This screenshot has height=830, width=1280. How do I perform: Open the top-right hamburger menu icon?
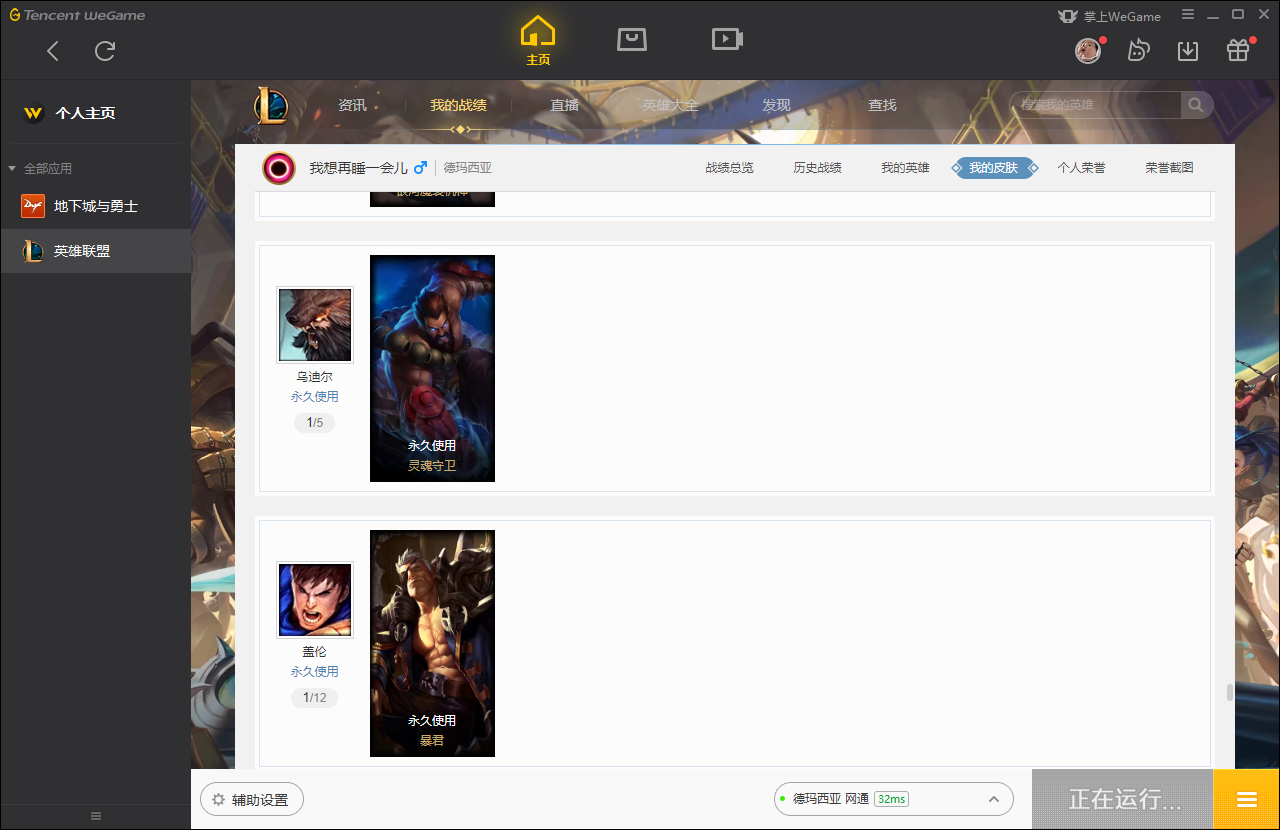tap(1188, 14)
